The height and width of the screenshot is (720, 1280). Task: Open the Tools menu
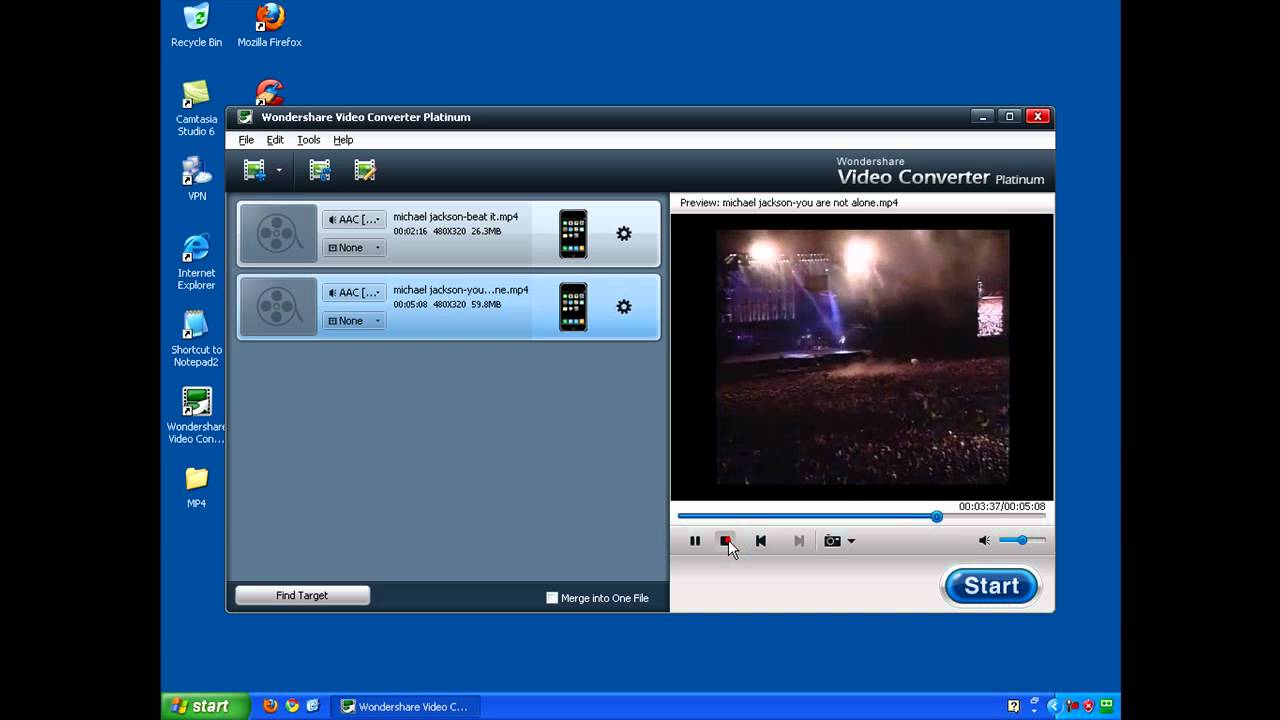[309, 140]
